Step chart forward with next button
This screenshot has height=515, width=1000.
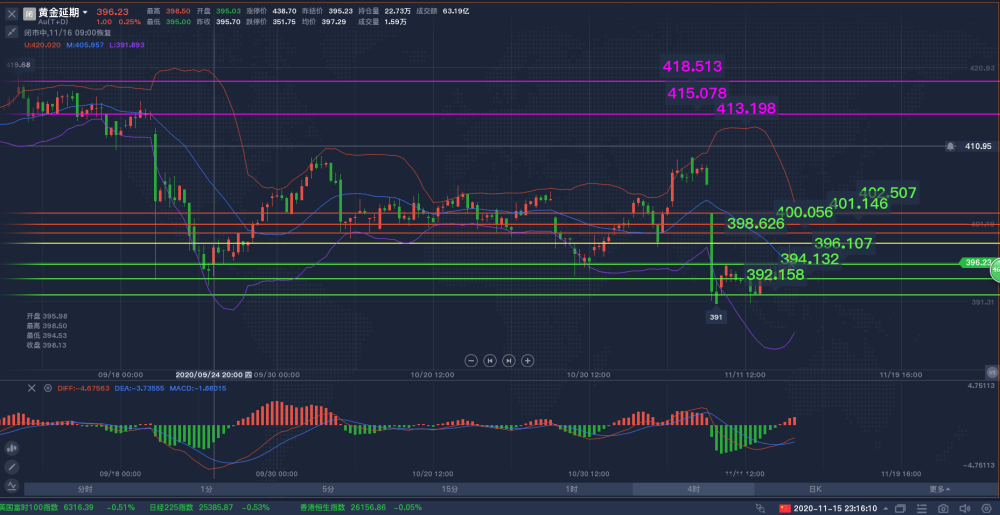(509, 360)
